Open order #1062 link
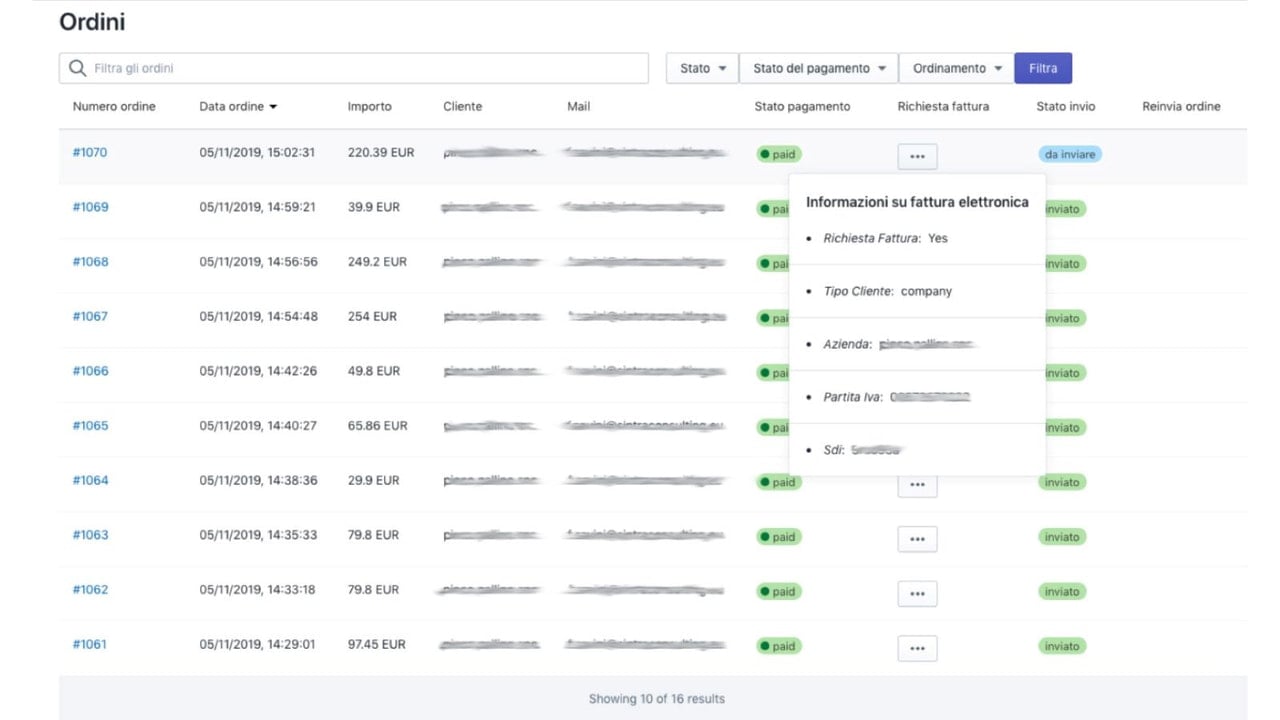 pyautogui.click(x=90, y=590)
